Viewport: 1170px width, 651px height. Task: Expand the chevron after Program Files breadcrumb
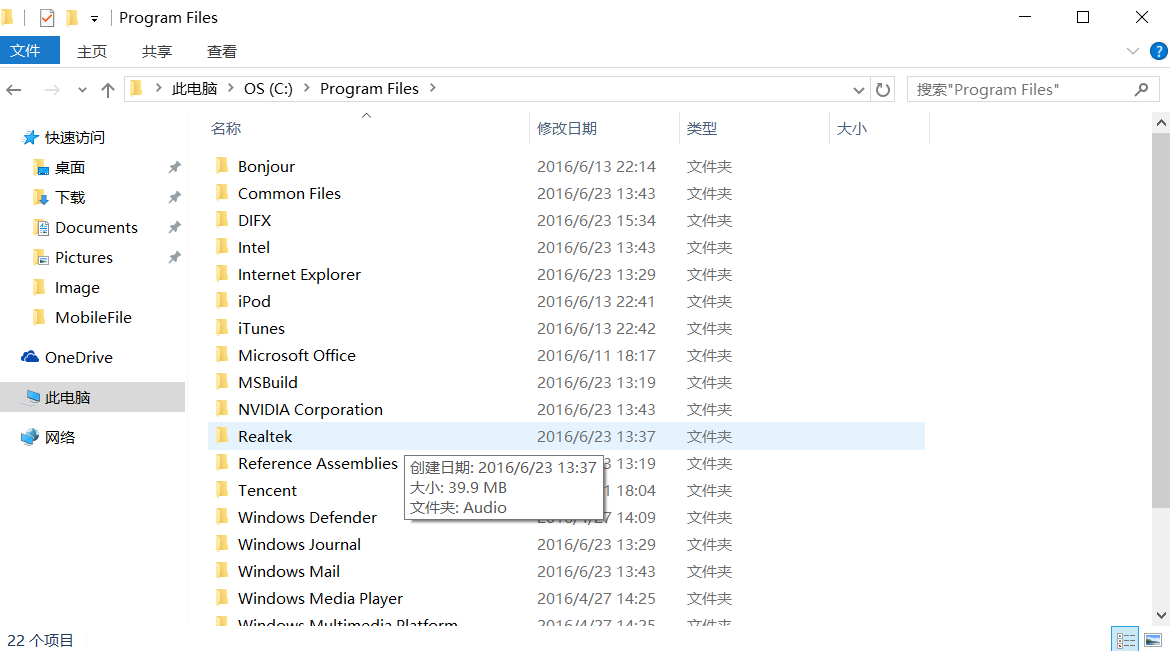tap(432, 89)
